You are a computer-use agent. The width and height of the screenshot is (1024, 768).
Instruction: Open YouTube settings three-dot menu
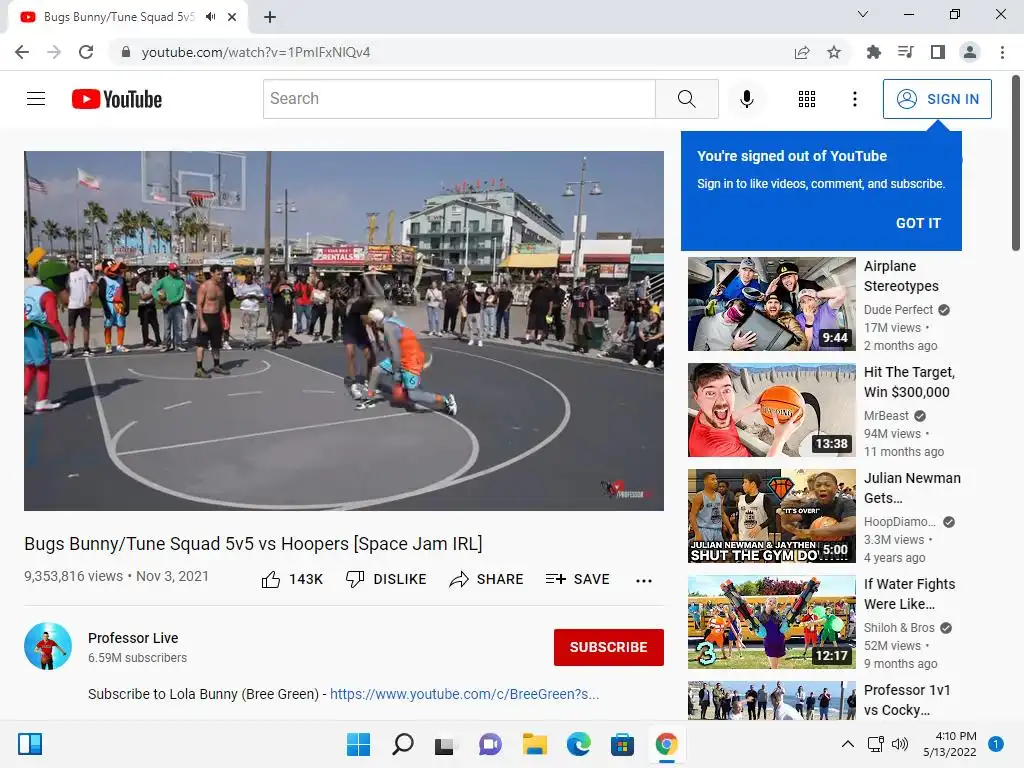(x=854, y=99)
